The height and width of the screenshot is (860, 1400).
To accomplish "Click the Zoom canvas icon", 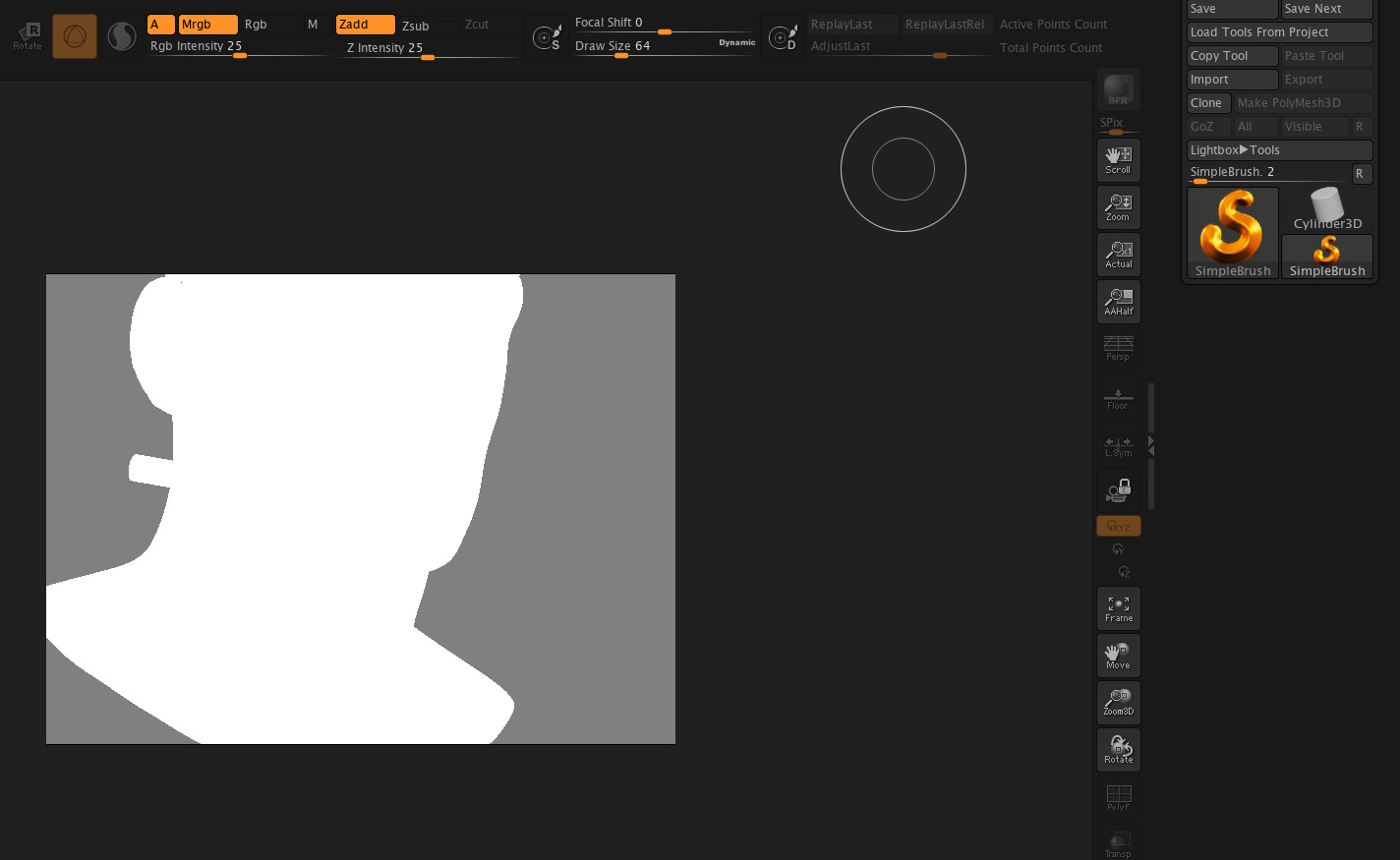I will (1118, 206).
